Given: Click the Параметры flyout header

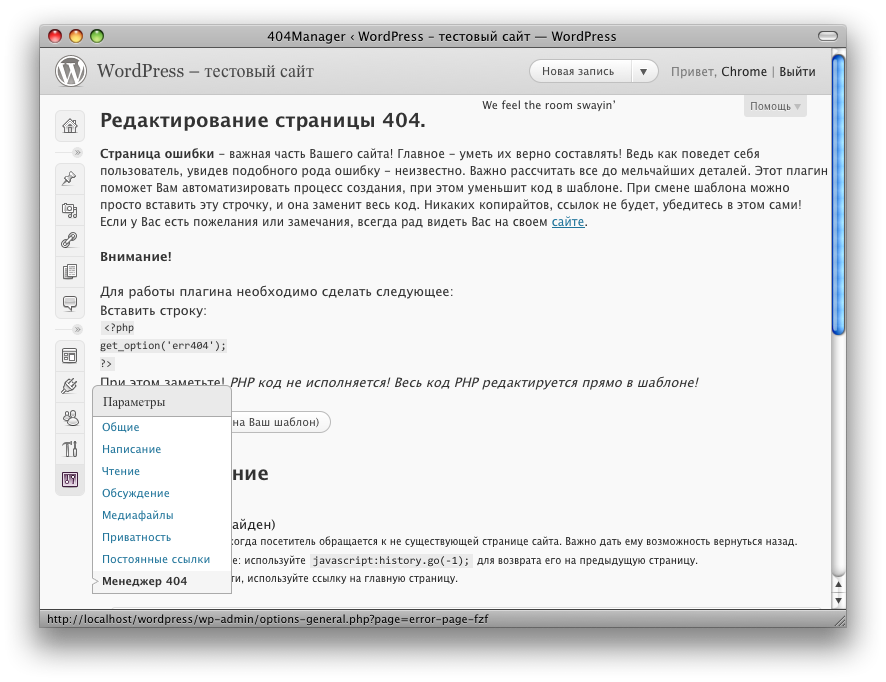Looking at the screenshot, I should (x=162, y=402).
